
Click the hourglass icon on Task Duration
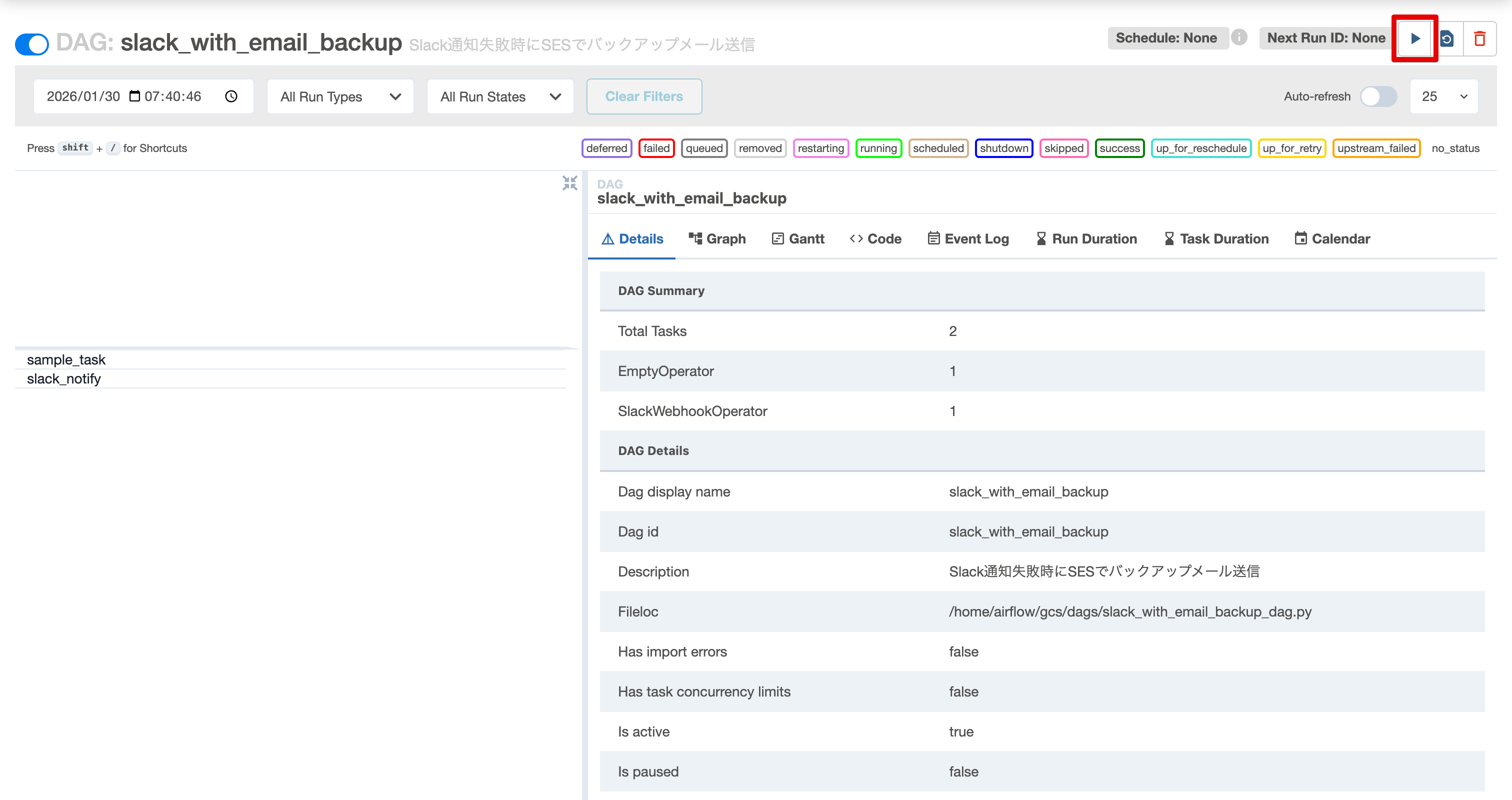pos(1169,238)
